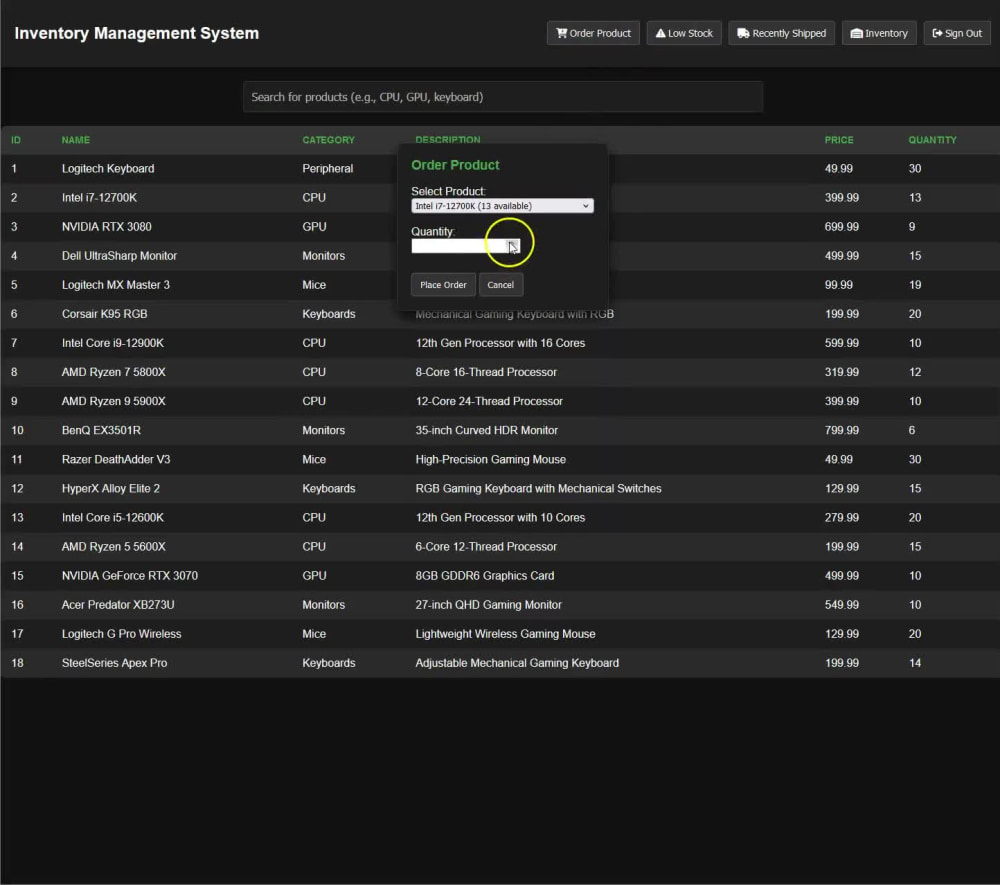Screen dimensions: 1000x885
Task: Click the 12-Core 24-Thread Processor description
Action: 489,401
